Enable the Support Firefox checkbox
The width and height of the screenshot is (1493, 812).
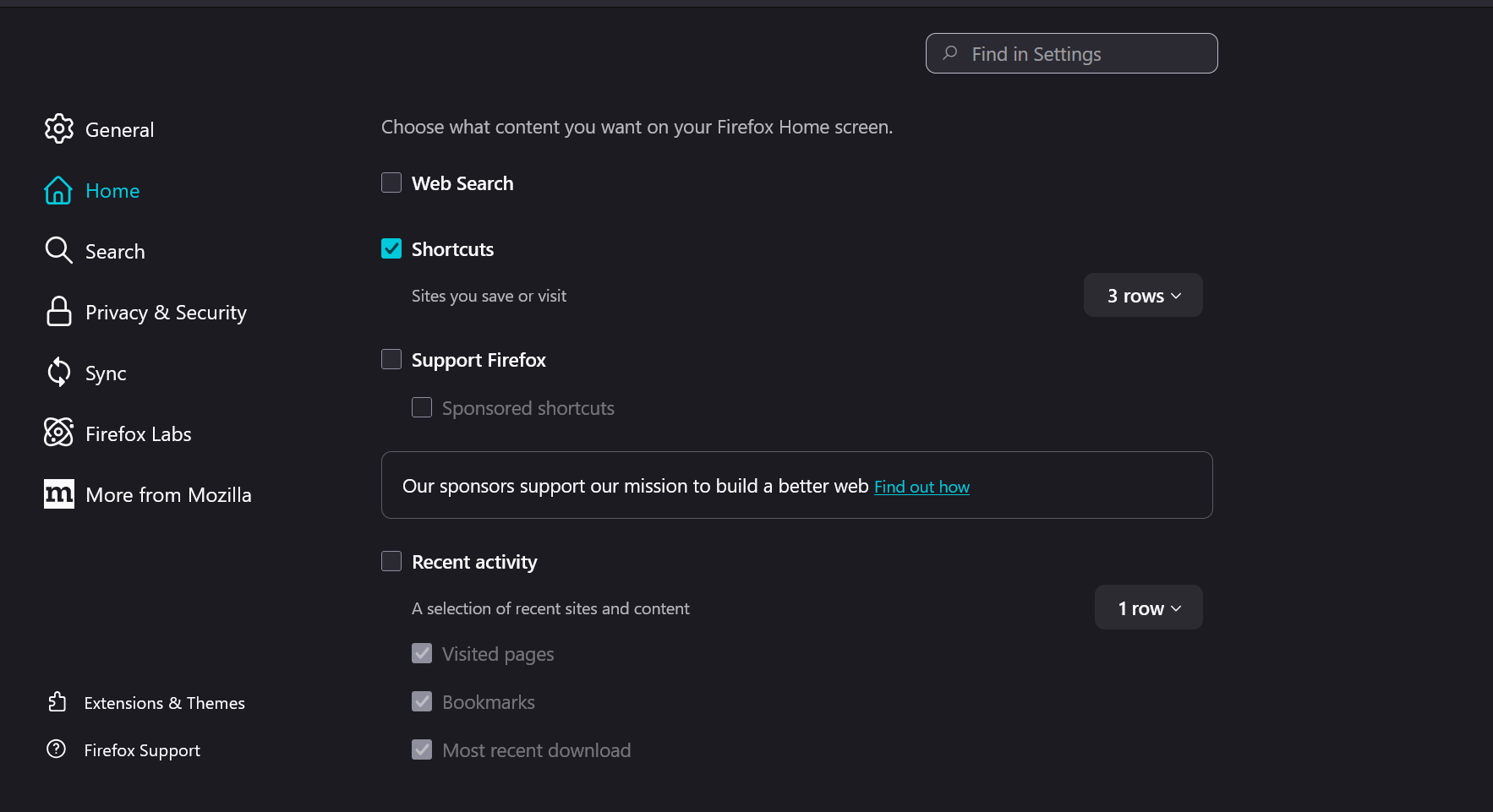(x=391, y=359)
